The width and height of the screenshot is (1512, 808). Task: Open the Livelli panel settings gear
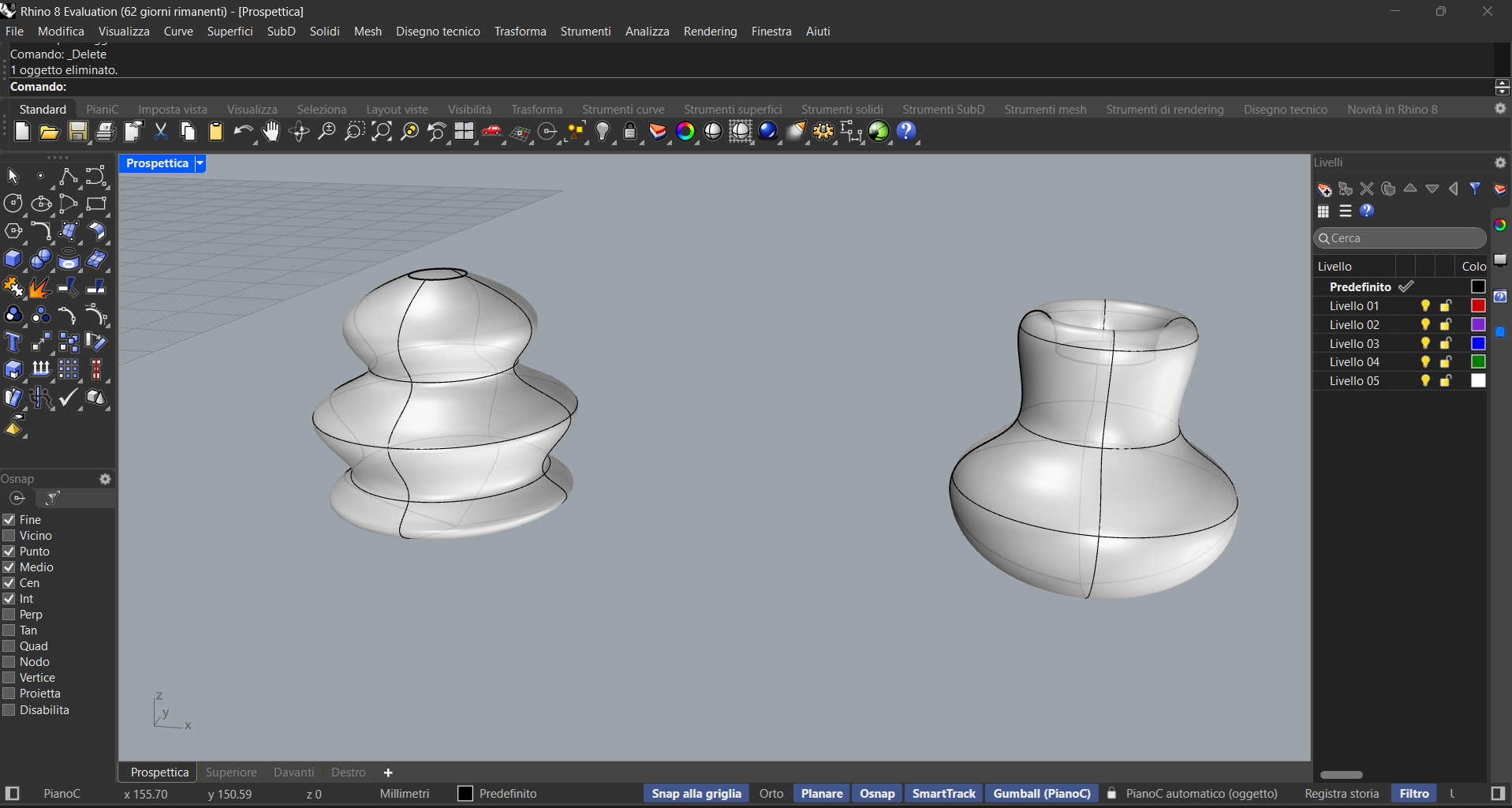(1499, 163)
